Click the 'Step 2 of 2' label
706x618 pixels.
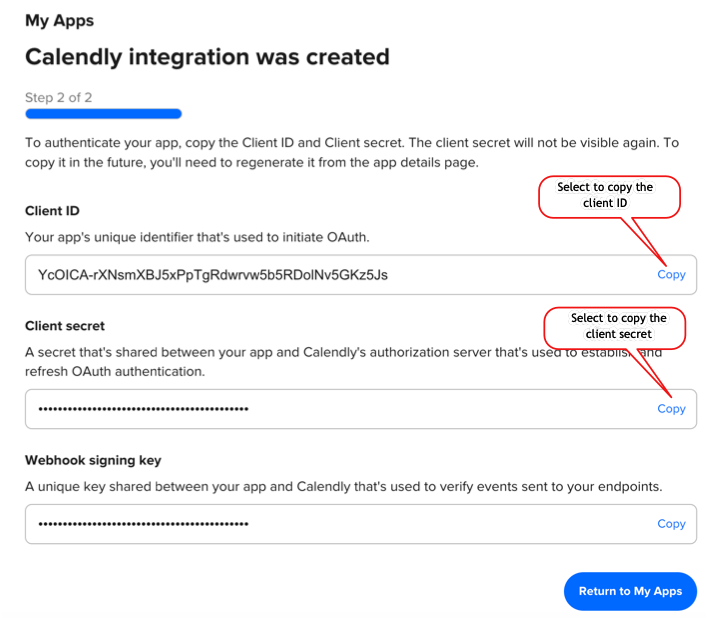coord(59,97)
